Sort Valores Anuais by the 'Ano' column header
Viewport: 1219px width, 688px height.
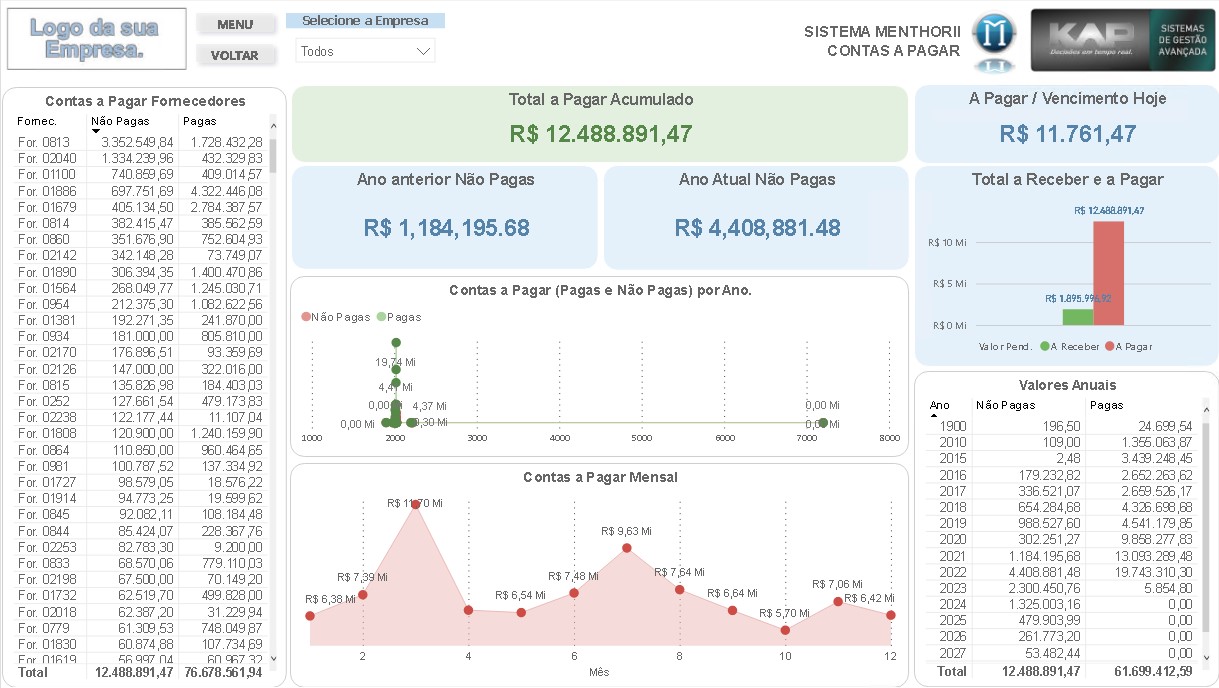(940, 405)
